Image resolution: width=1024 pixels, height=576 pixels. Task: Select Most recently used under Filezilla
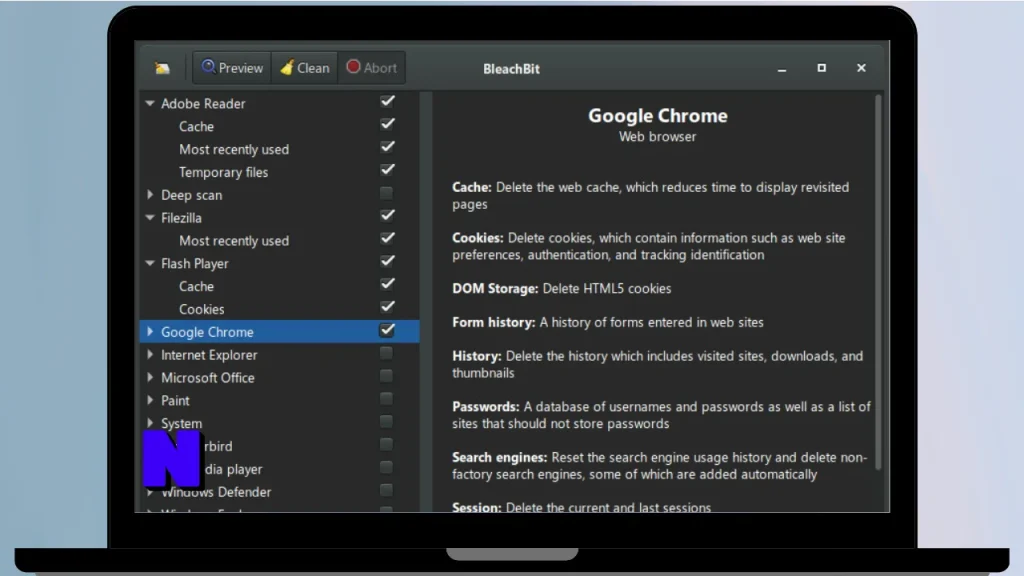tap(280, 240)
